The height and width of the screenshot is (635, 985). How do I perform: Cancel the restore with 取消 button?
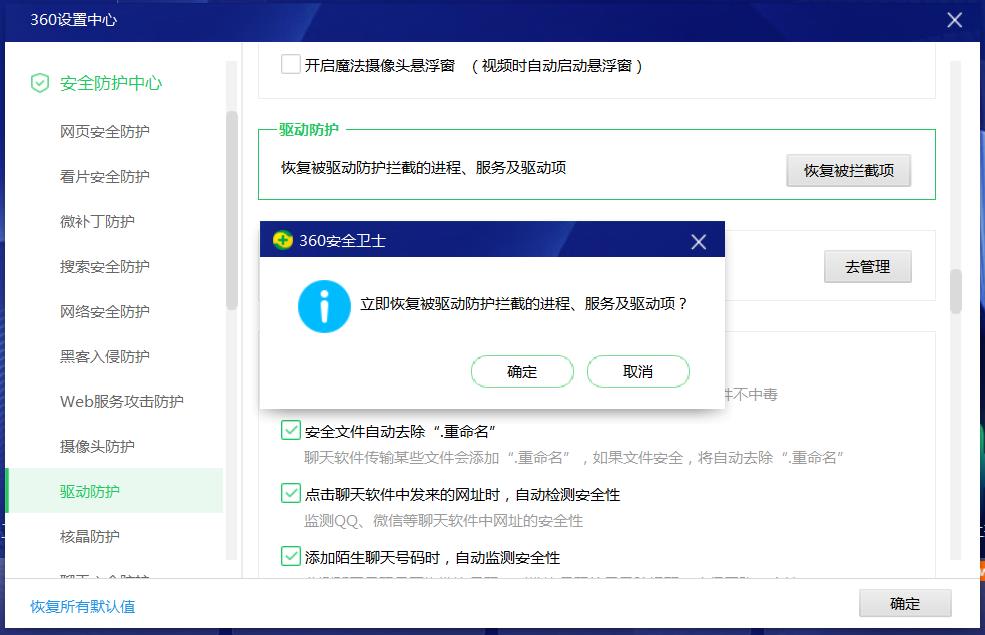pyautogui.click(x=638, y=371)
